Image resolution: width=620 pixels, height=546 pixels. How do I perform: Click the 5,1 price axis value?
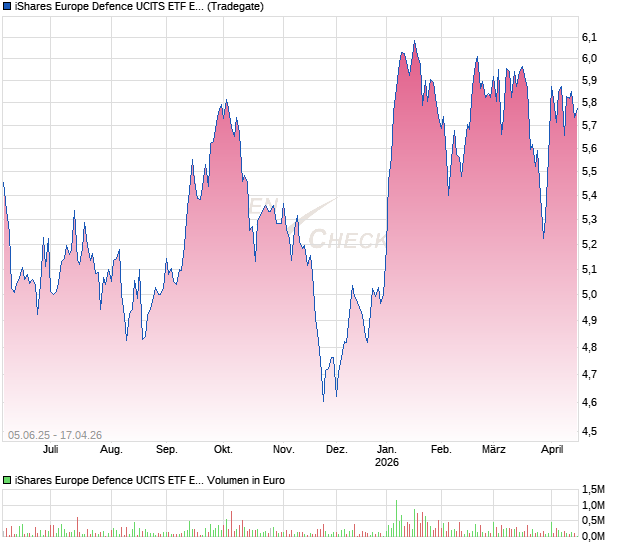589,270
